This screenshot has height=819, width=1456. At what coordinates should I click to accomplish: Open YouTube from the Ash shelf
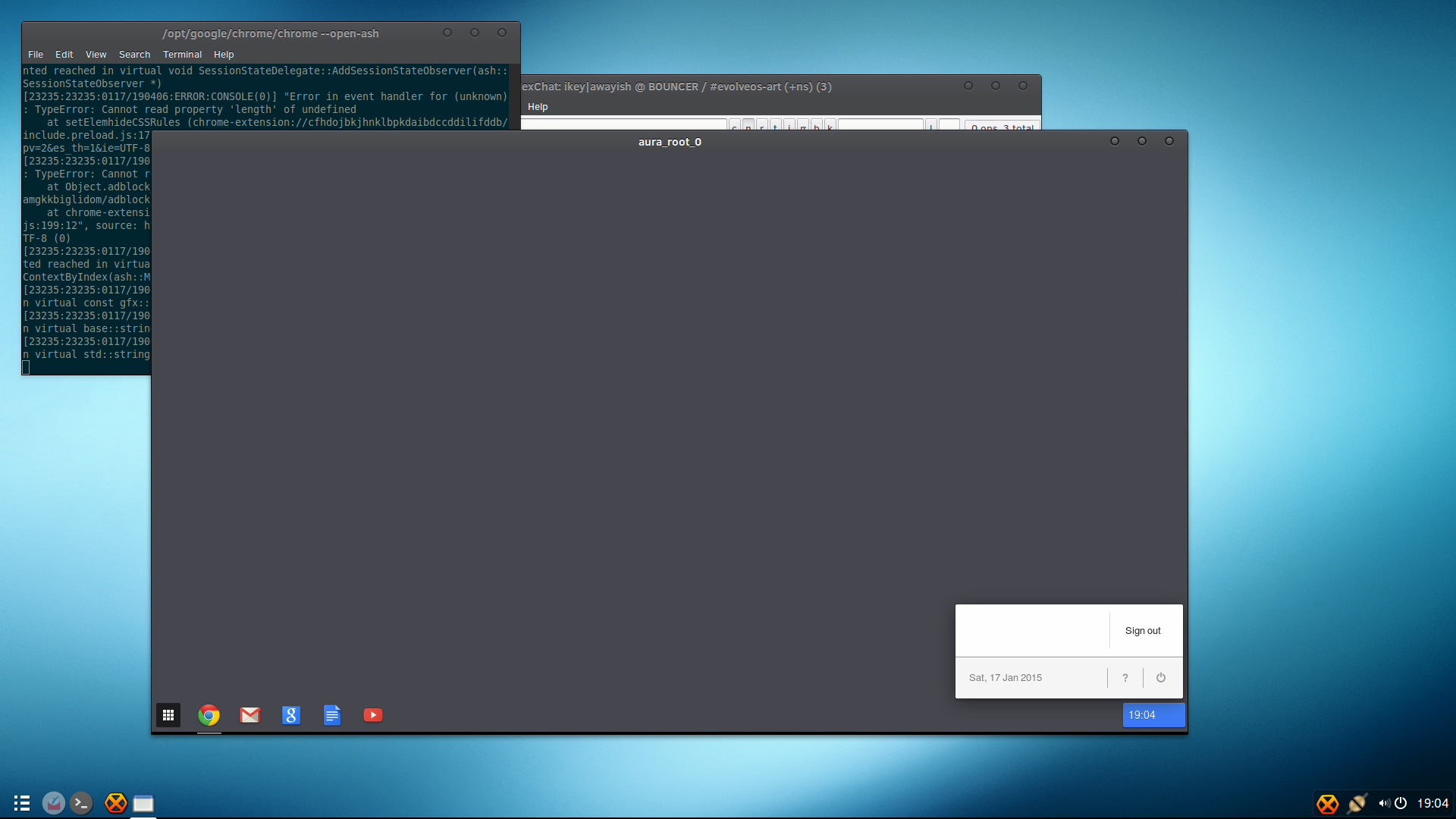click(373, 715)
